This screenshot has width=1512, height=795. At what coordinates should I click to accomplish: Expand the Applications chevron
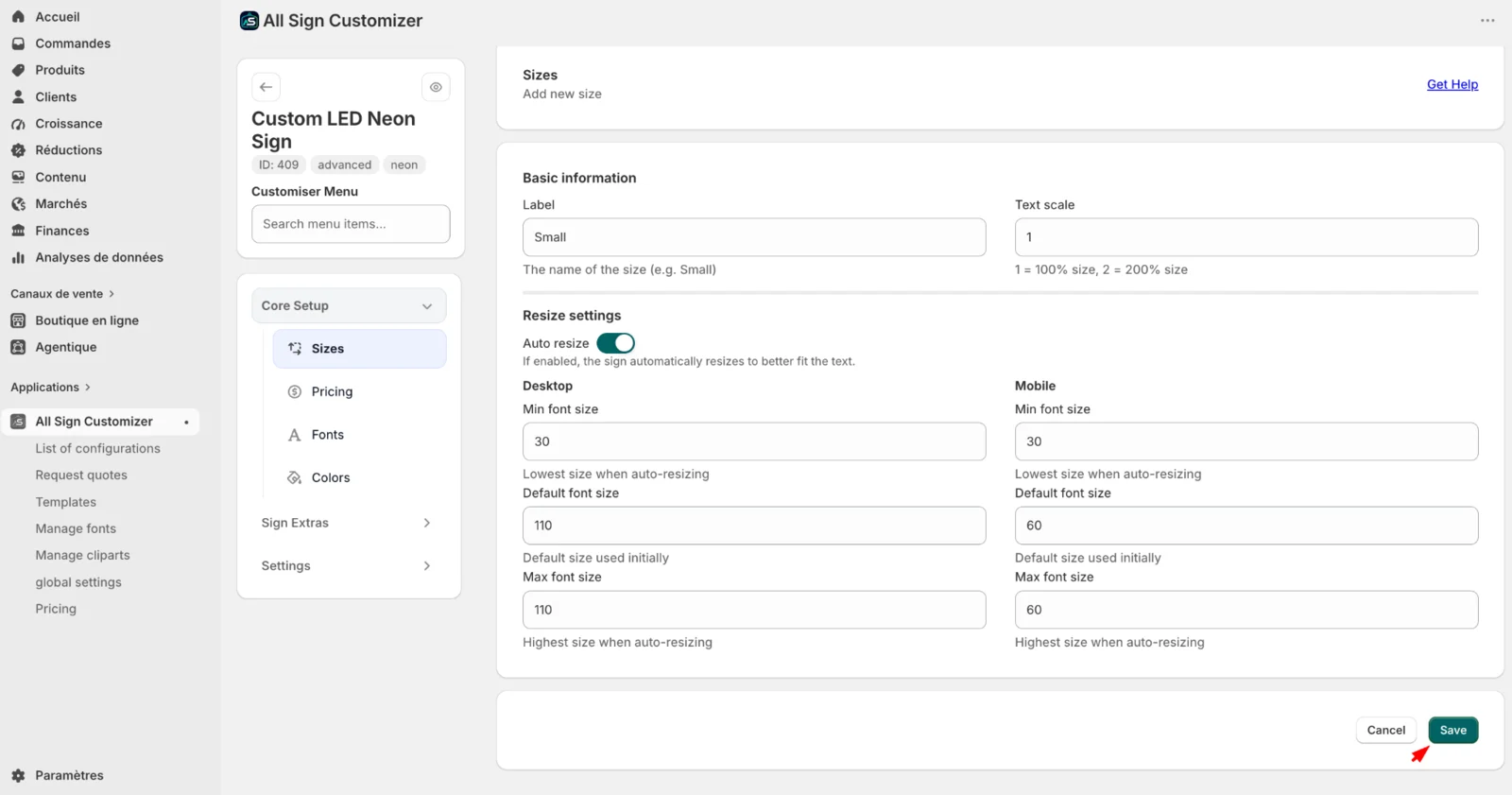pos(88,388)
